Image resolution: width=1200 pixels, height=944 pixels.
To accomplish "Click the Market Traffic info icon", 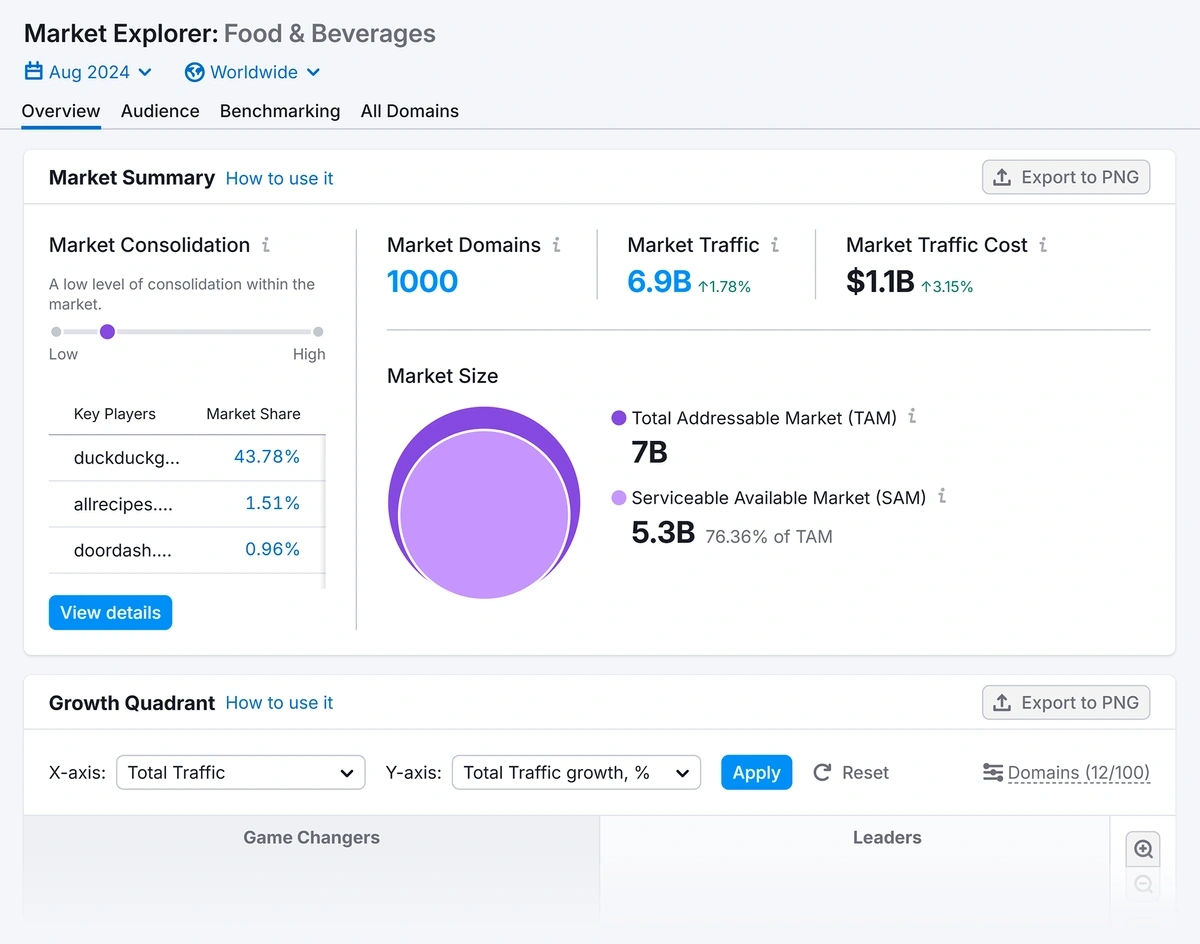I will 775,245.
